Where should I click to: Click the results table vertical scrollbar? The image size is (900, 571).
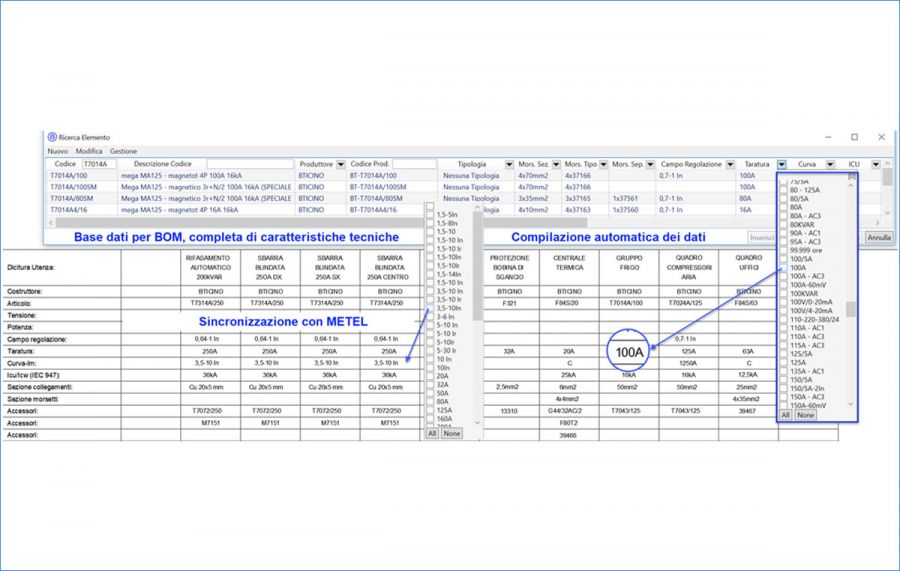887,188
